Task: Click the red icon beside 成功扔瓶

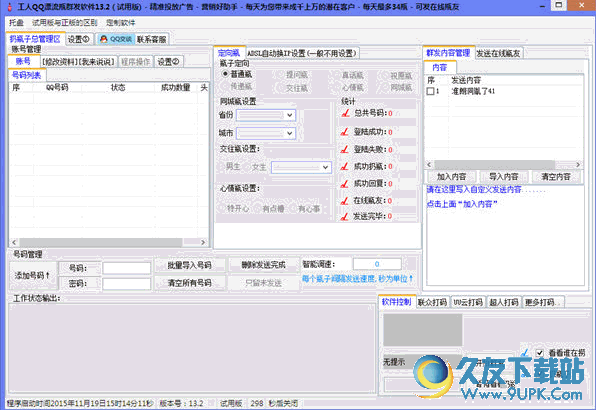Action: (x=344, y=166)
